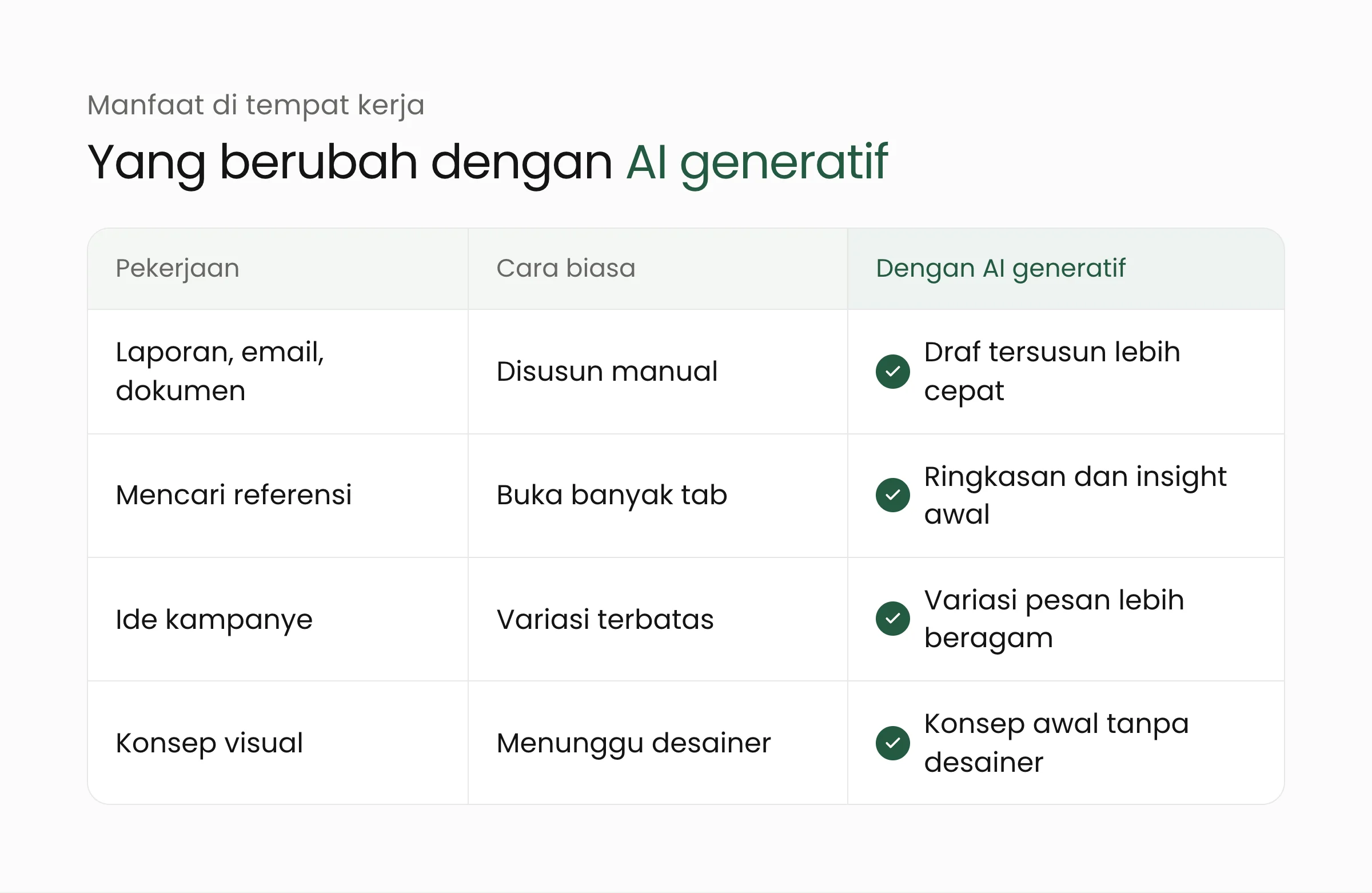Click the 'Ringkasan dan insight awal' text
Image resolution: width=1372 pixels, height=893 pixels.
(1075, 495)
